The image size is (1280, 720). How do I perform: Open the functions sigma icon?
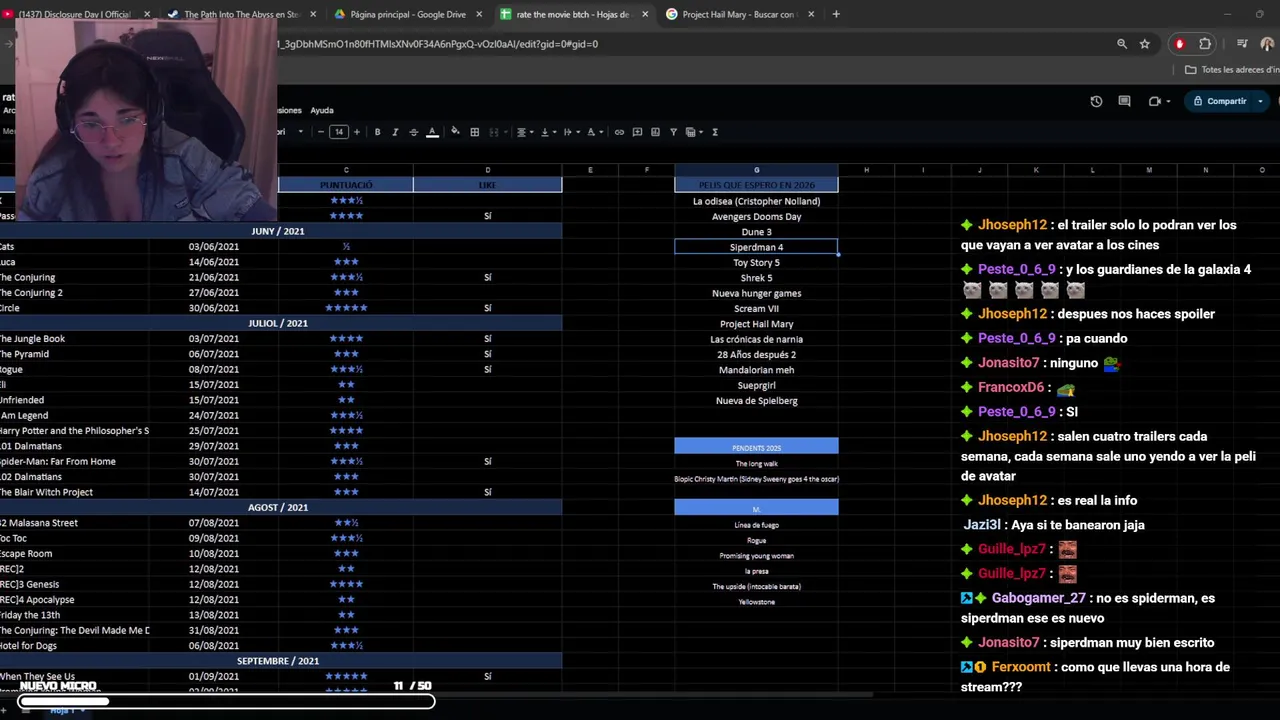click(x=714, y=132)
